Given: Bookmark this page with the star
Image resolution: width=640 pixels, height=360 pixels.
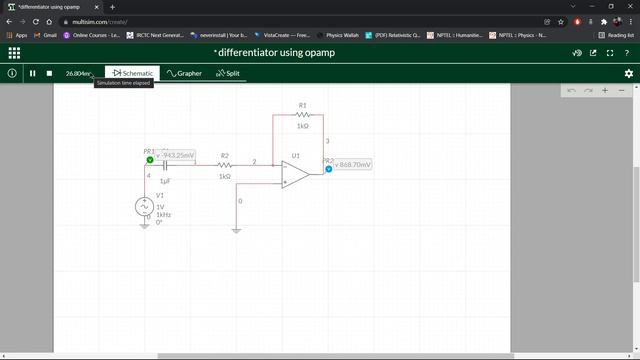Looking at the screenshot, I should point(561,22).
